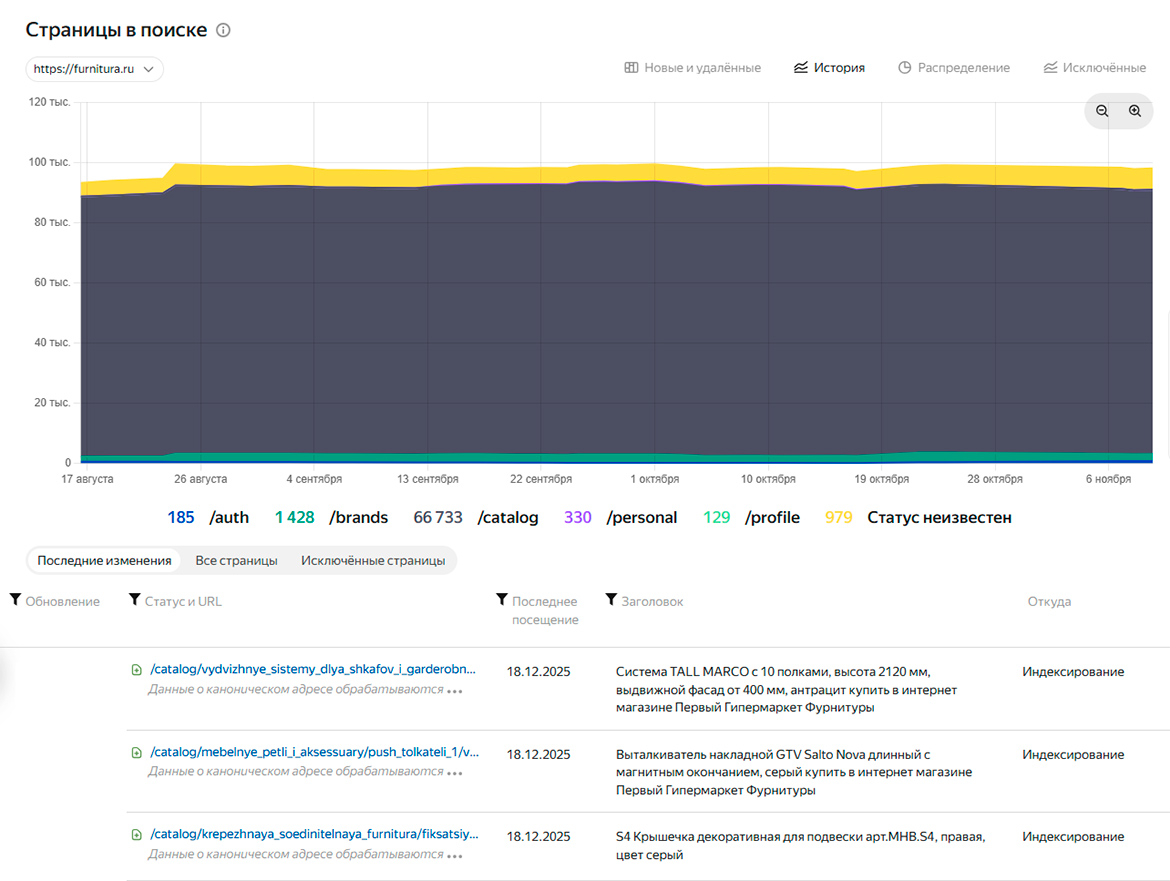The height and width of the screenshot is (881, 1170).
Task: Click filter icon next to Обновление column
Action: [15, 600]
